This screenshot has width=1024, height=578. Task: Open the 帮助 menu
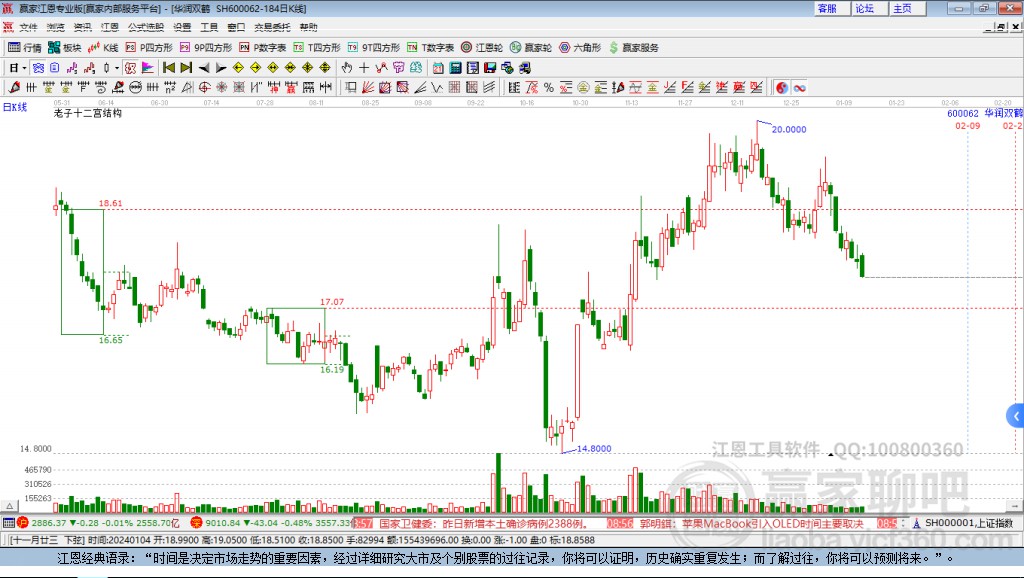click(x=308, y=27)
